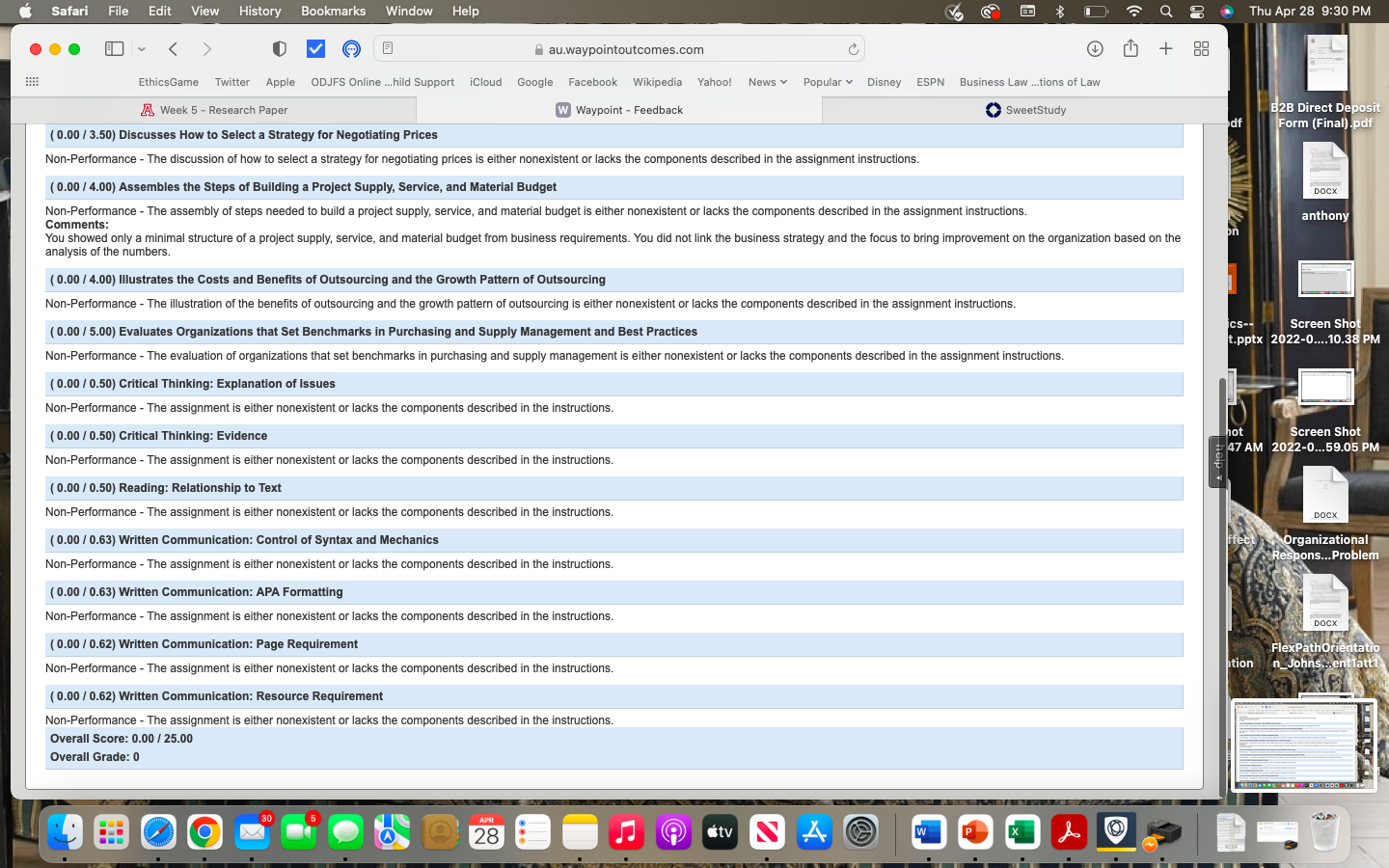This screenshot has height=868, width=1389.
Task: Open Launchpad from the Dock
Action: click(x=112, y=831)
